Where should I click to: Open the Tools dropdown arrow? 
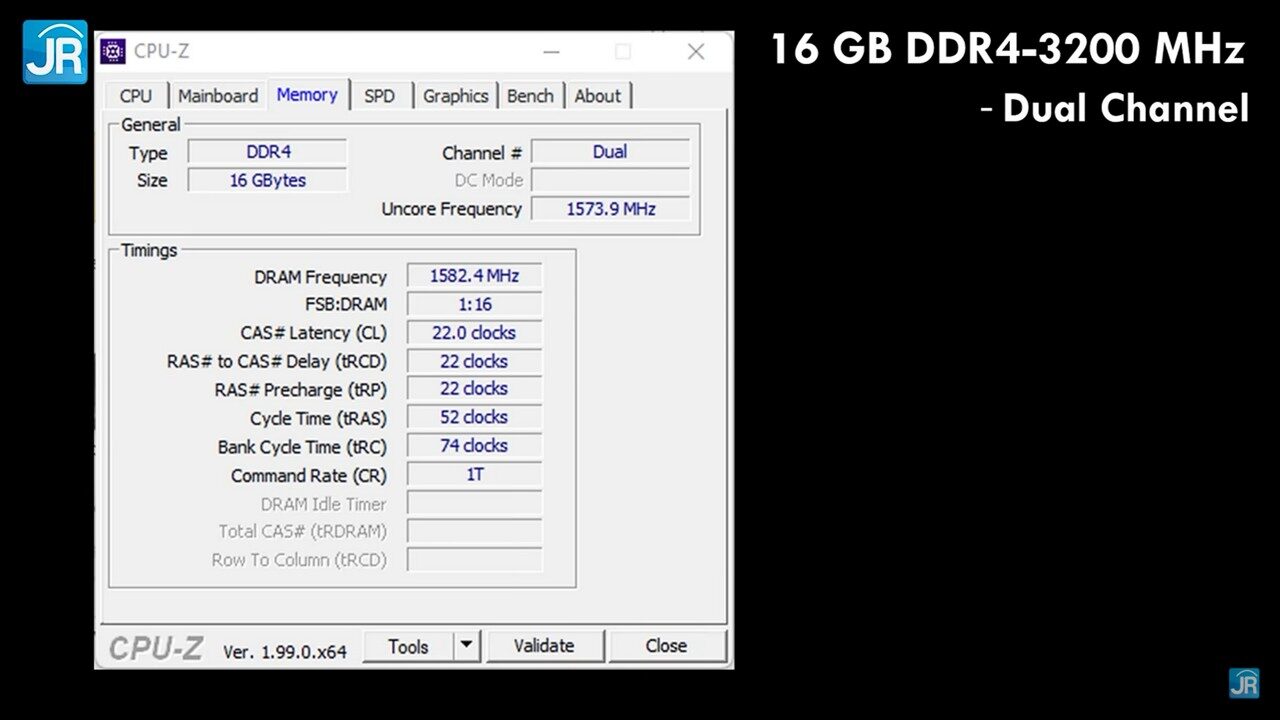tap(466, 645)
